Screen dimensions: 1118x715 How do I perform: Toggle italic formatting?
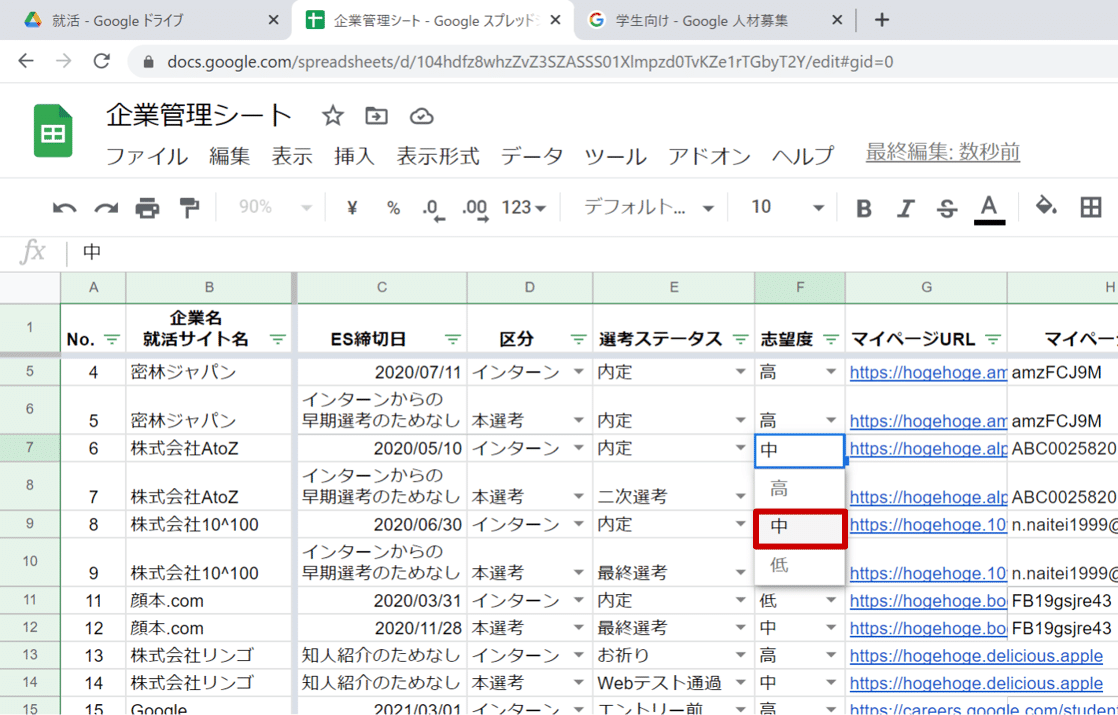click(906, 208)
